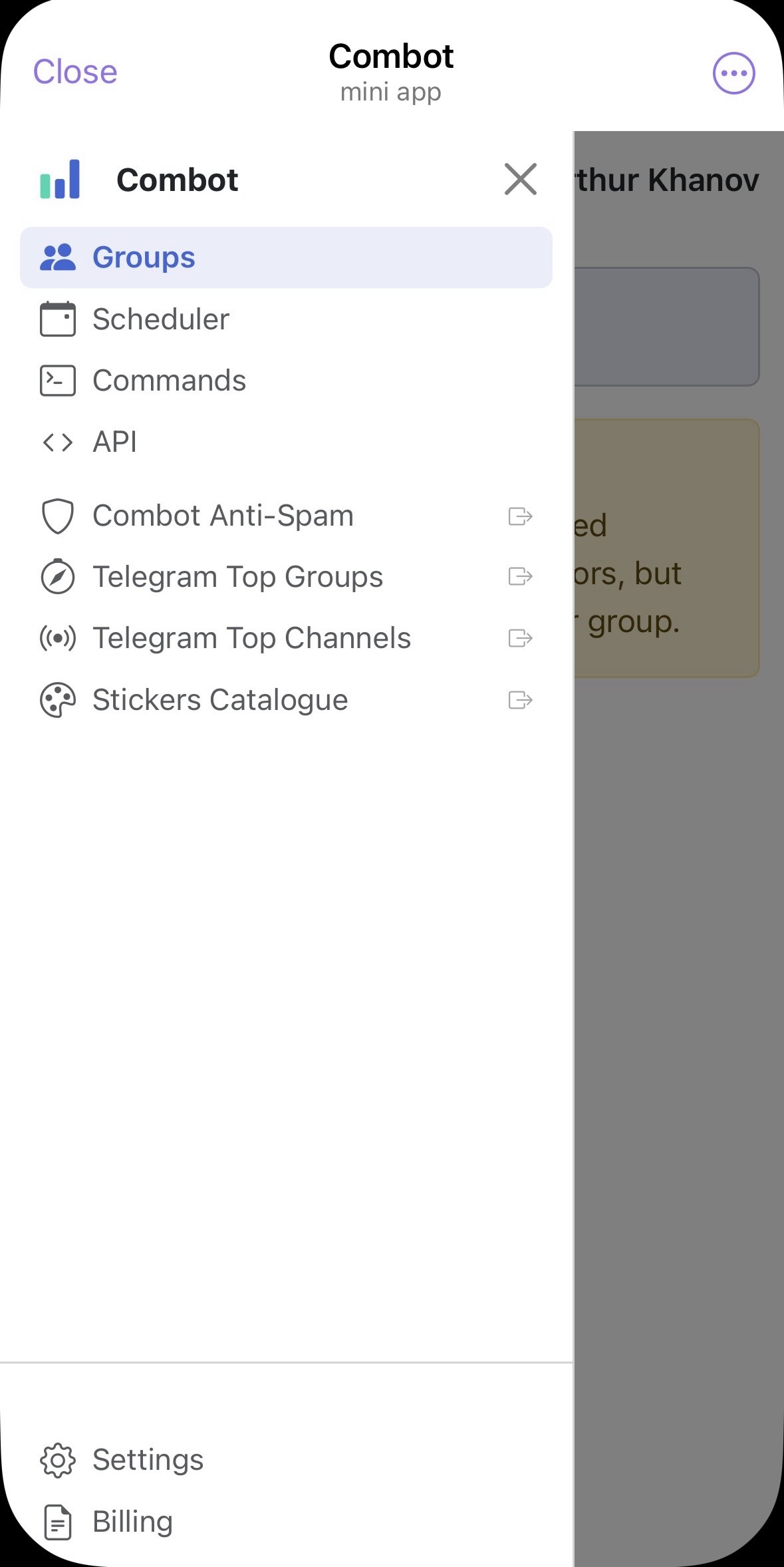Click the Telegram Top Channels broadcast icon

pos(58,638)
